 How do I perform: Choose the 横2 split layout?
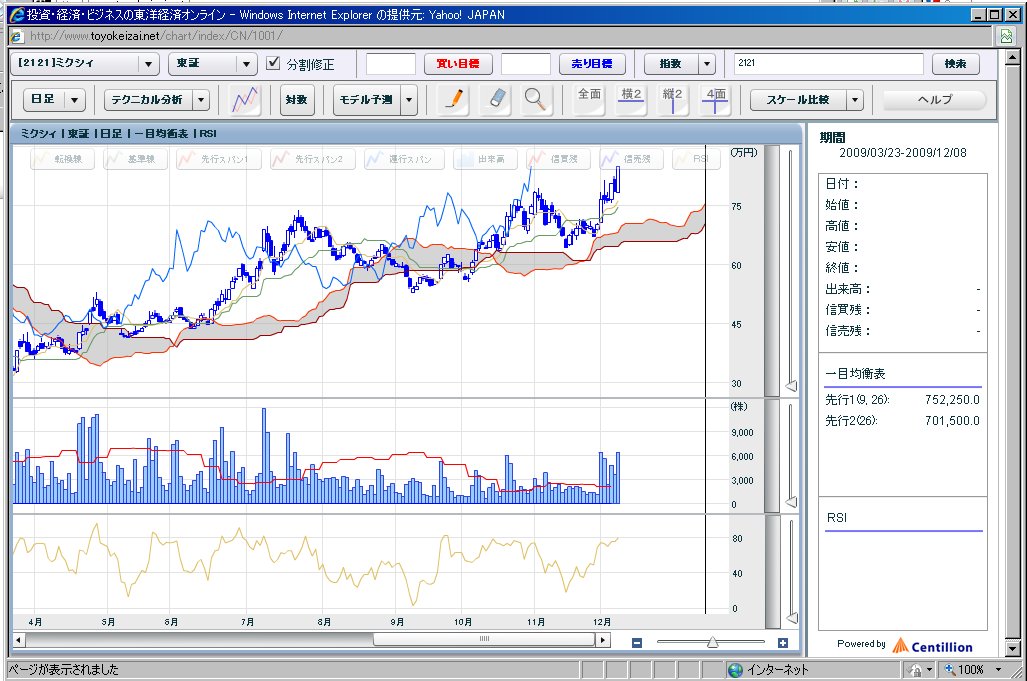[x=631, y=98]
